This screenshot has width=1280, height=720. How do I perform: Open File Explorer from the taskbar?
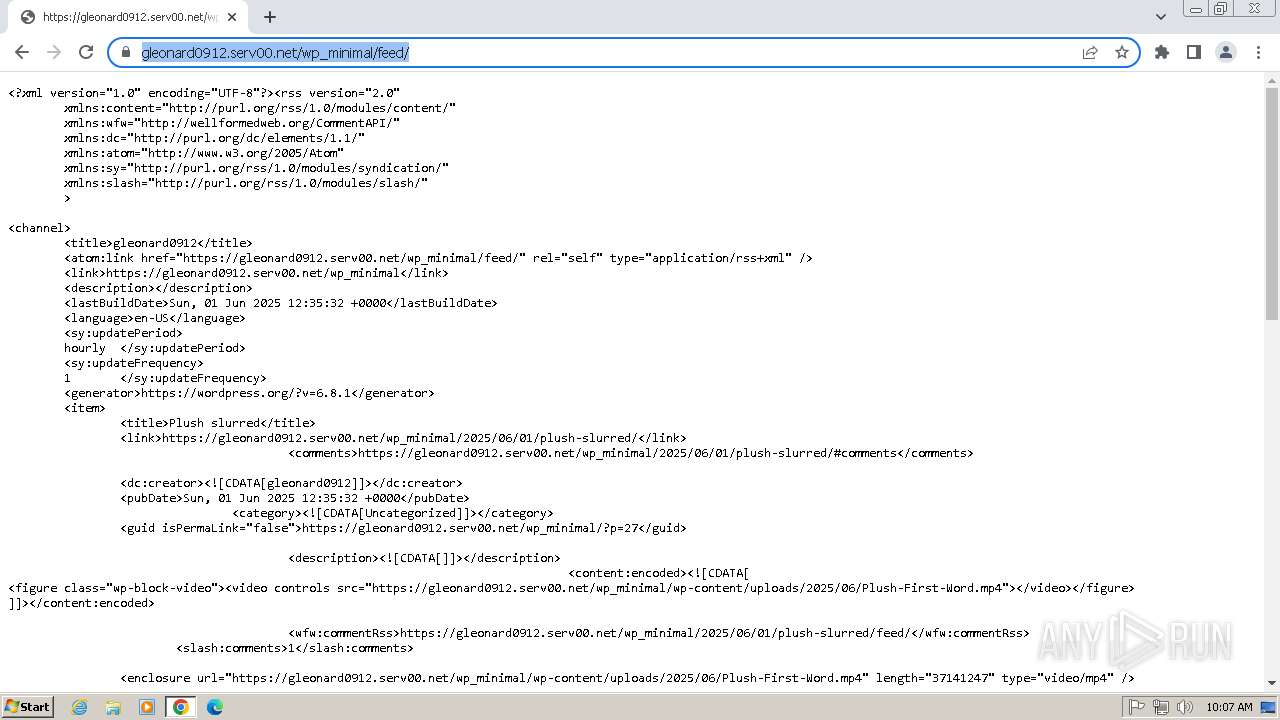(113, 707)
